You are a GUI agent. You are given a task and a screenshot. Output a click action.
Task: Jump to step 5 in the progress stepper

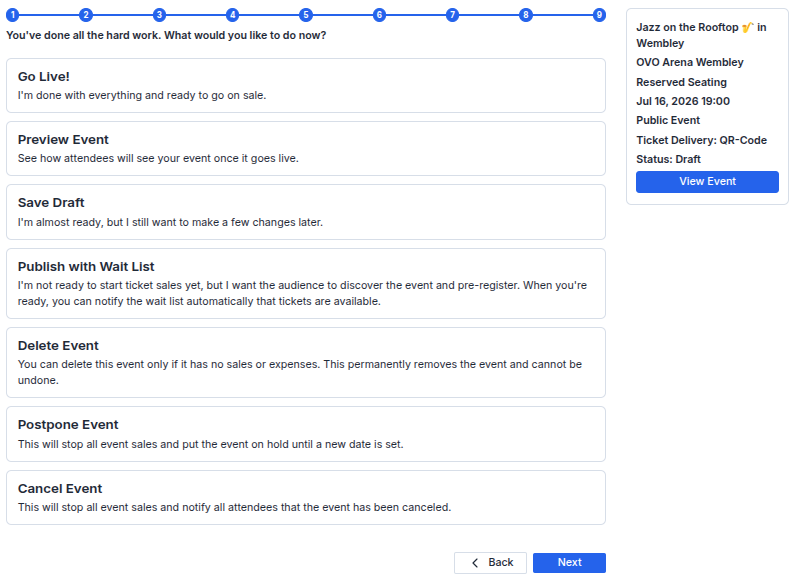306,15
